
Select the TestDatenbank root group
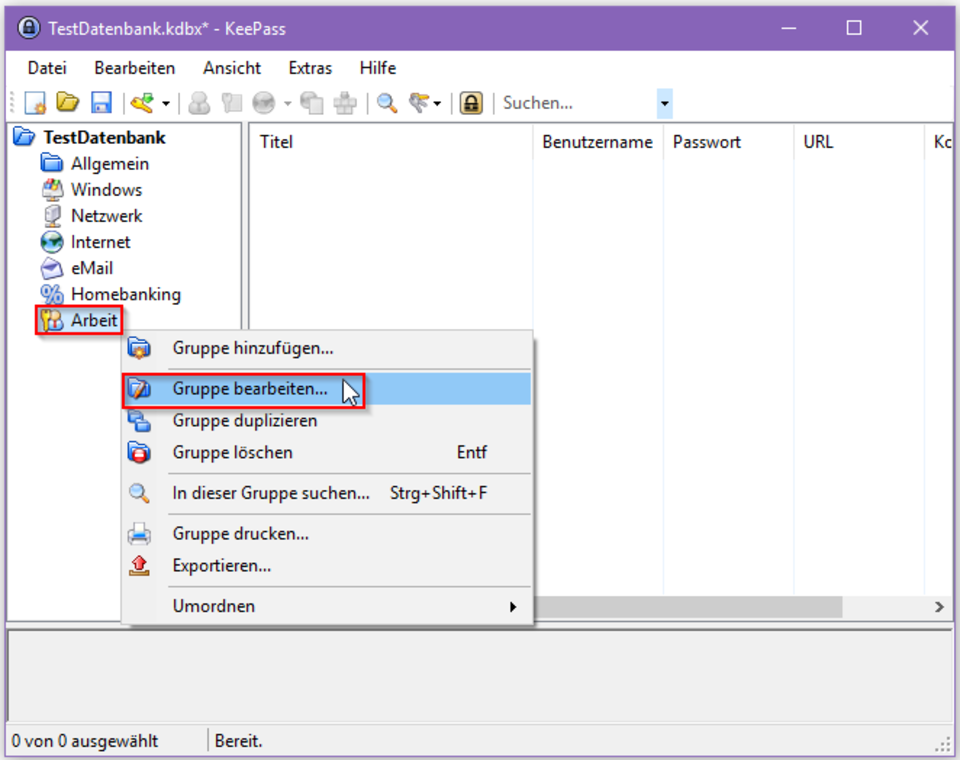click(104, 137)
